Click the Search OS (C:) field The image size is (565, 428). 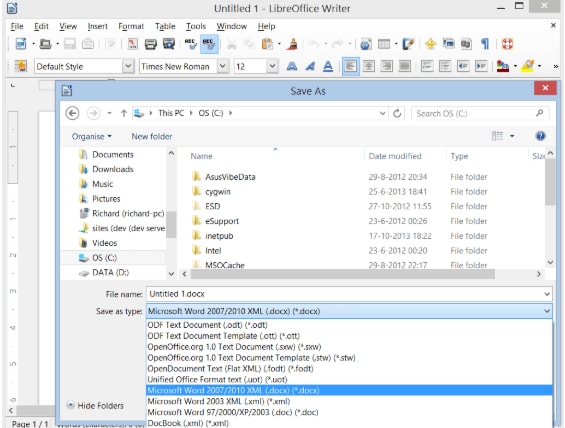pyautogui.click(x=480, y=113)
